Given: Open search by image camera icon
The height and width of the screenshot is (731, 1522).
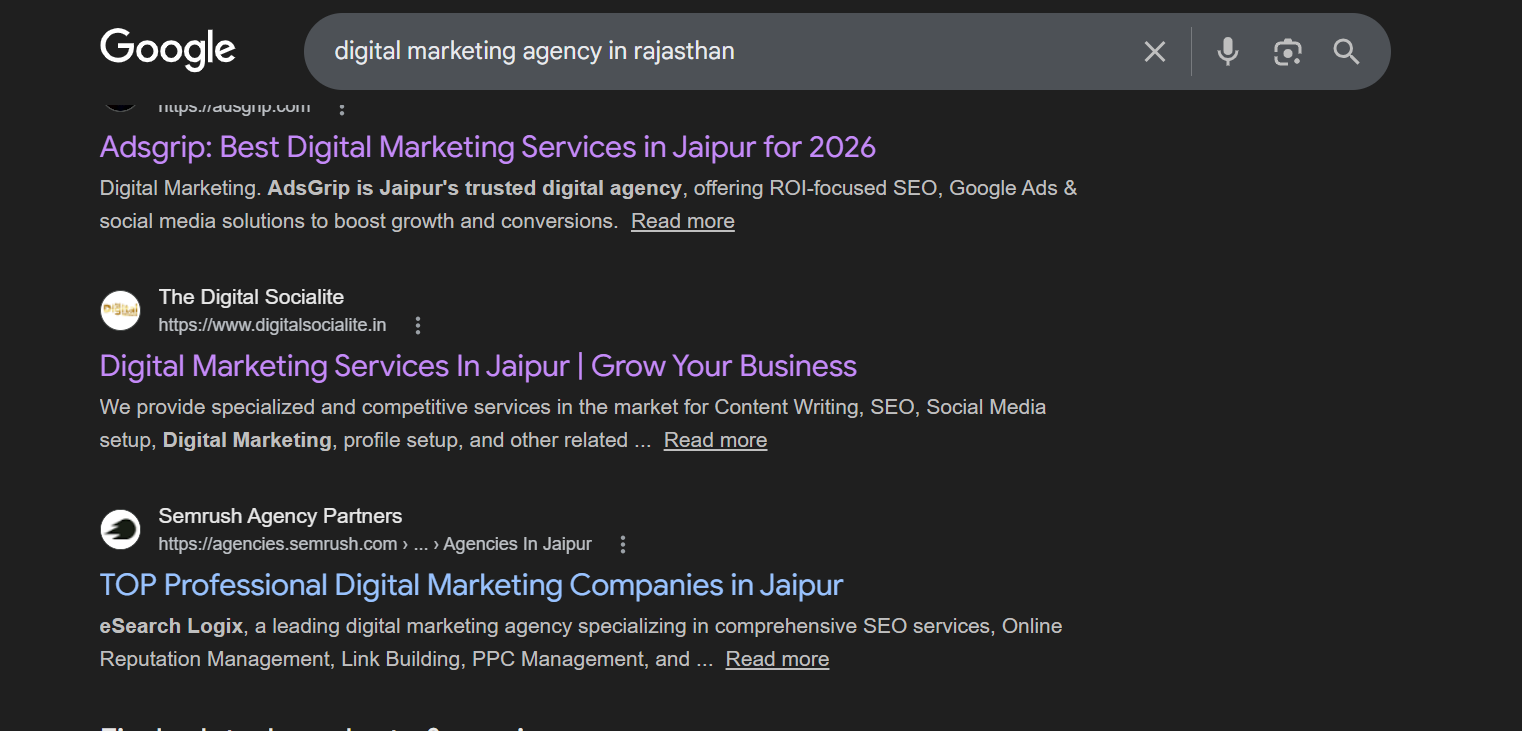Looking at the screenshot, I should 1287,51.
